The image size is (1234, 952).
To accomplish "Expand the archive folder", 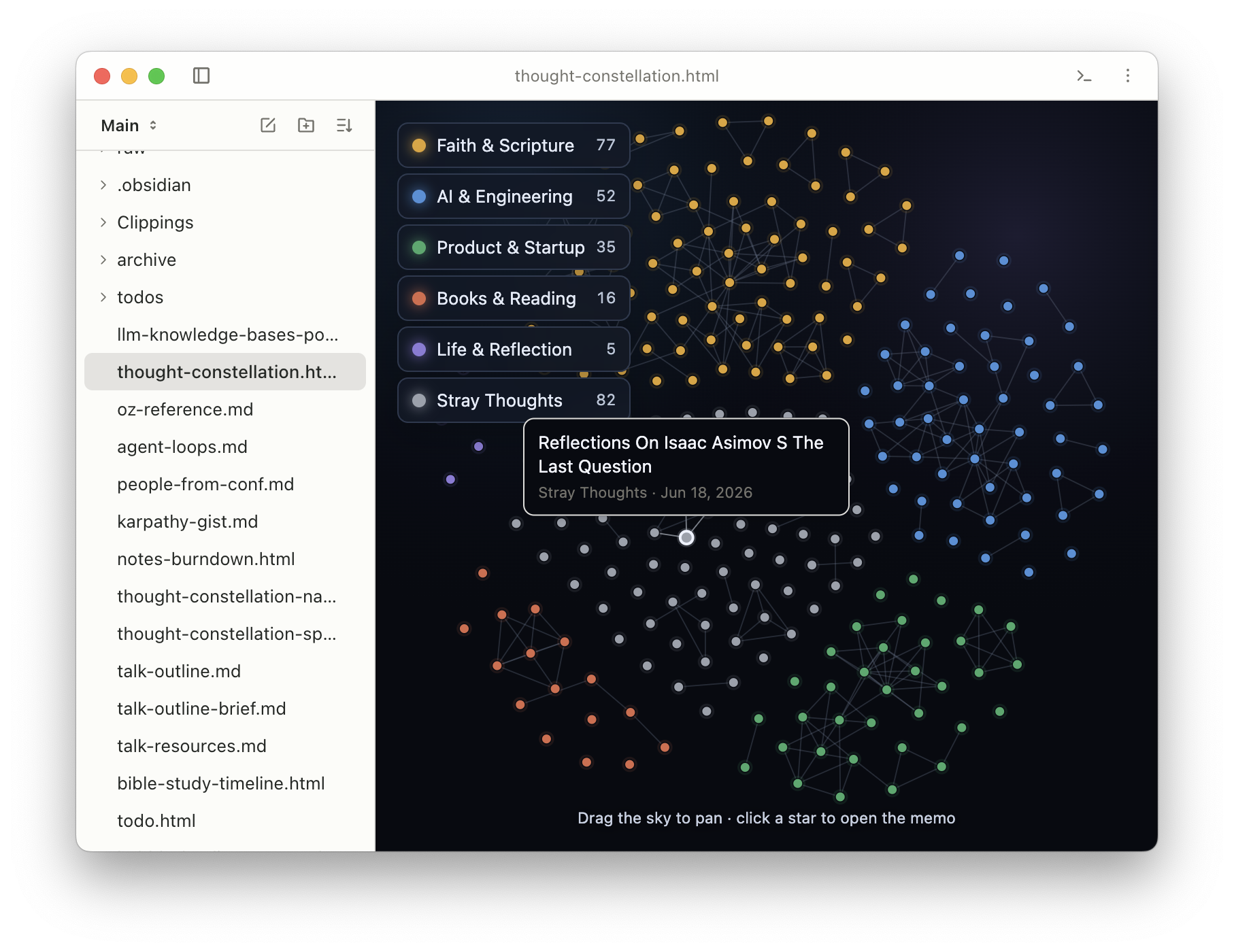I will (225, 260).
